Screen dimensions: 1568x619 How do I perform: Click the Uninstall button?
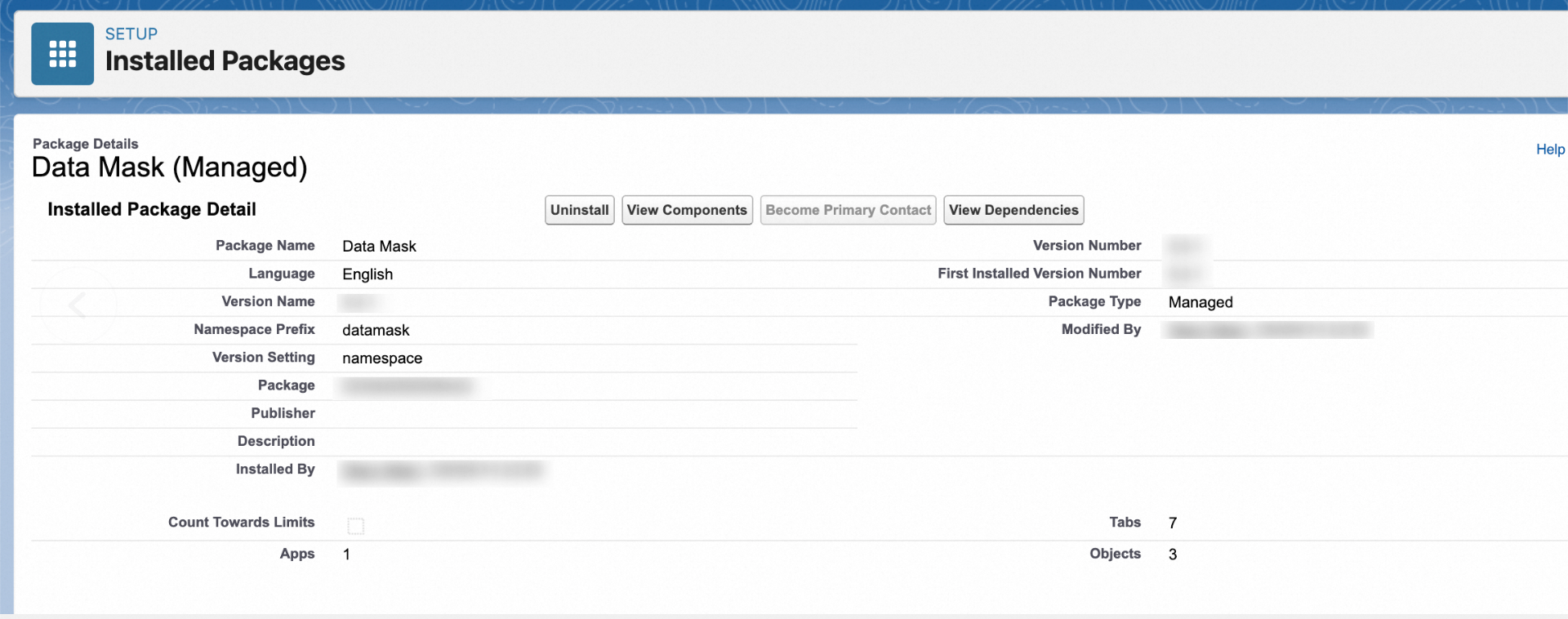580,210
